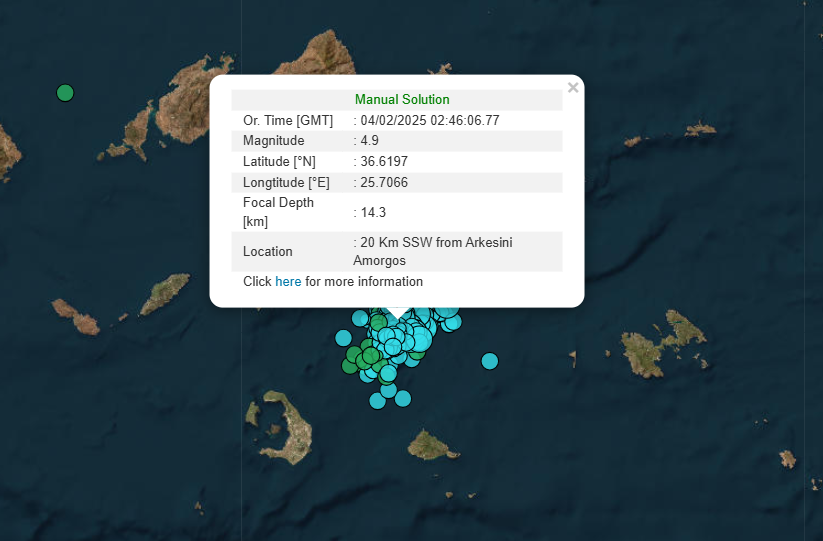Click the 'Manual Solution' header text
The image size is (823, 541).
(x=402, y=100)
